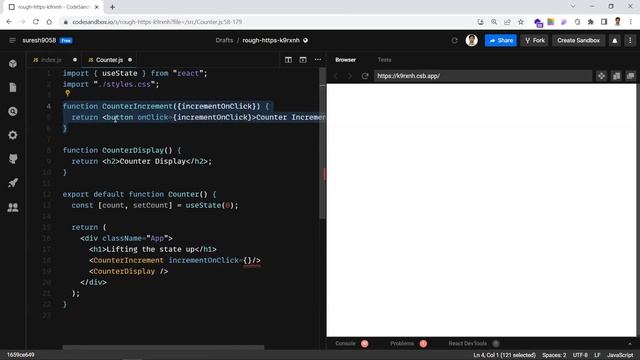This screenshot has height=360, width=640.
Task: Click the preview layout icon next to the arrows
Action: [x=616, y=76]
